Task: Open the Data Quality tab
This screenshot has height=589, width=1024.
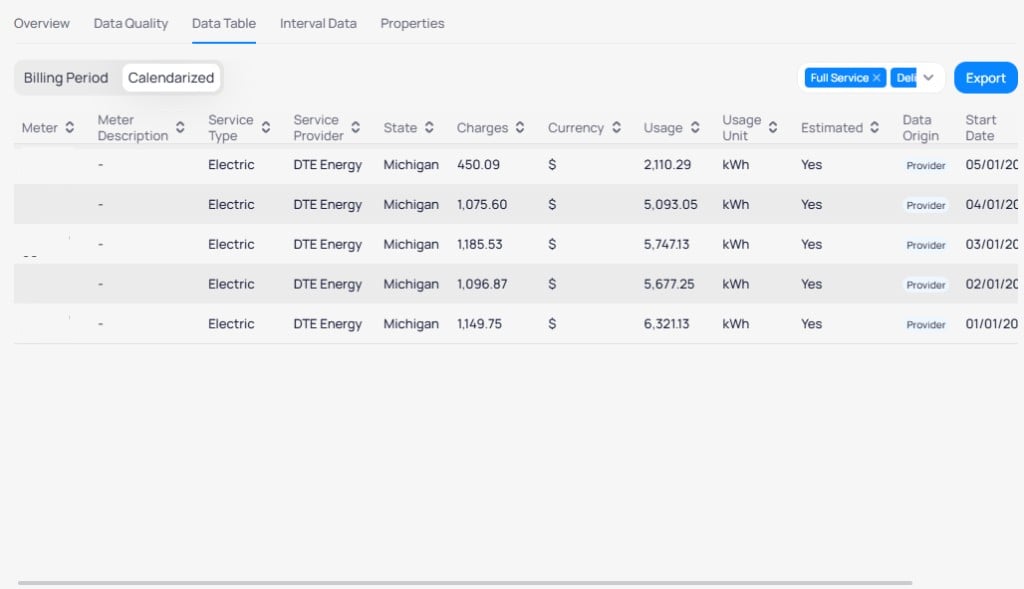Action: point(131,24)
